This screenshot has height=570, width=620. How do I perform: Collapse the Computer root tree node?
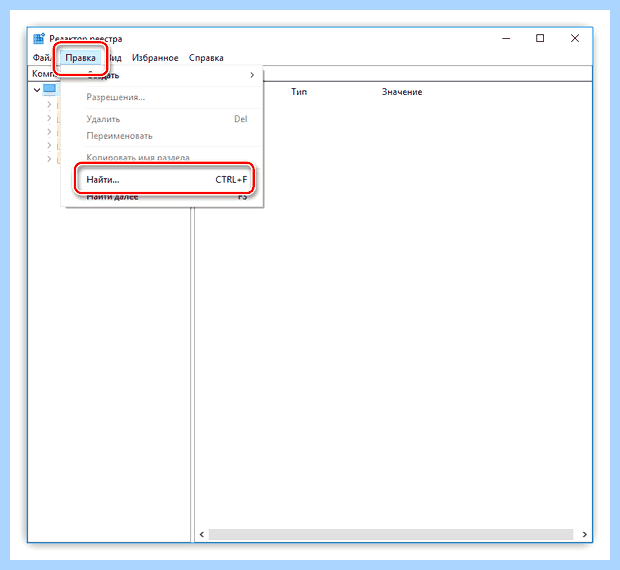tap(37, 90)
